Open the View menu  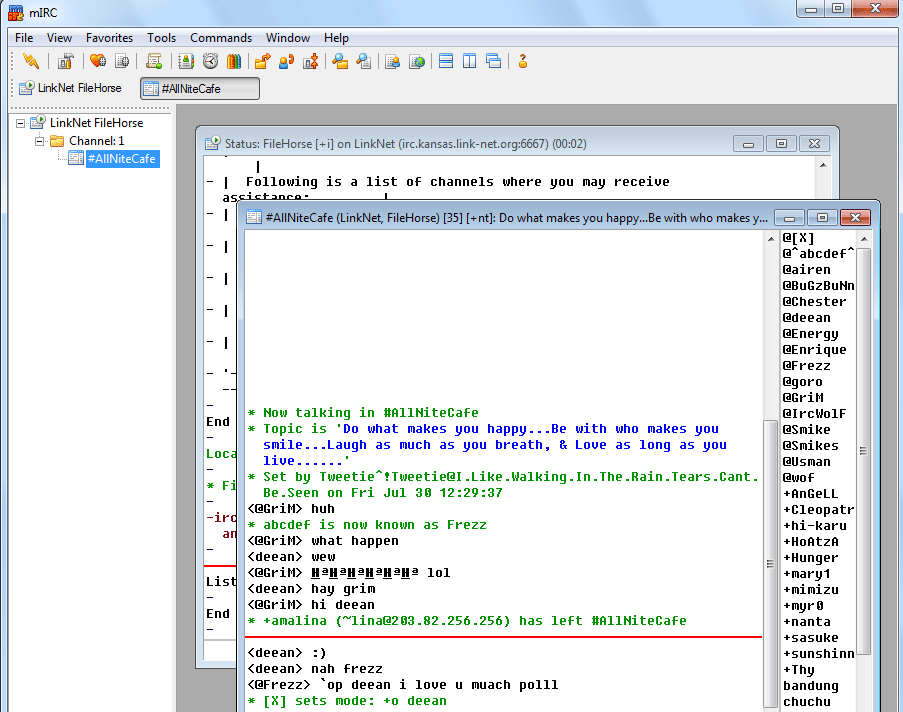click(x=59, y=38)
